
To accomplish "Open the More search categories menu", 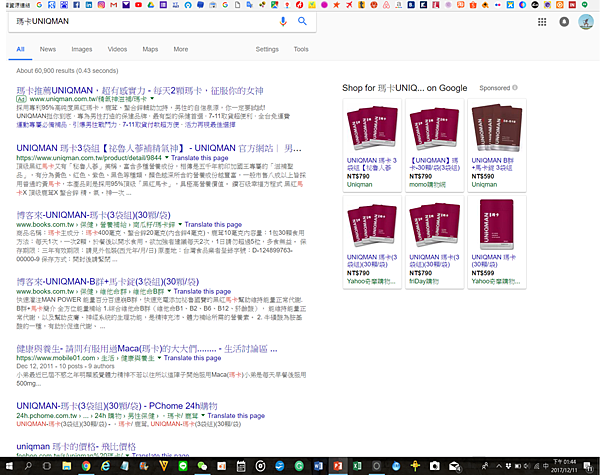I will point(181,49).
